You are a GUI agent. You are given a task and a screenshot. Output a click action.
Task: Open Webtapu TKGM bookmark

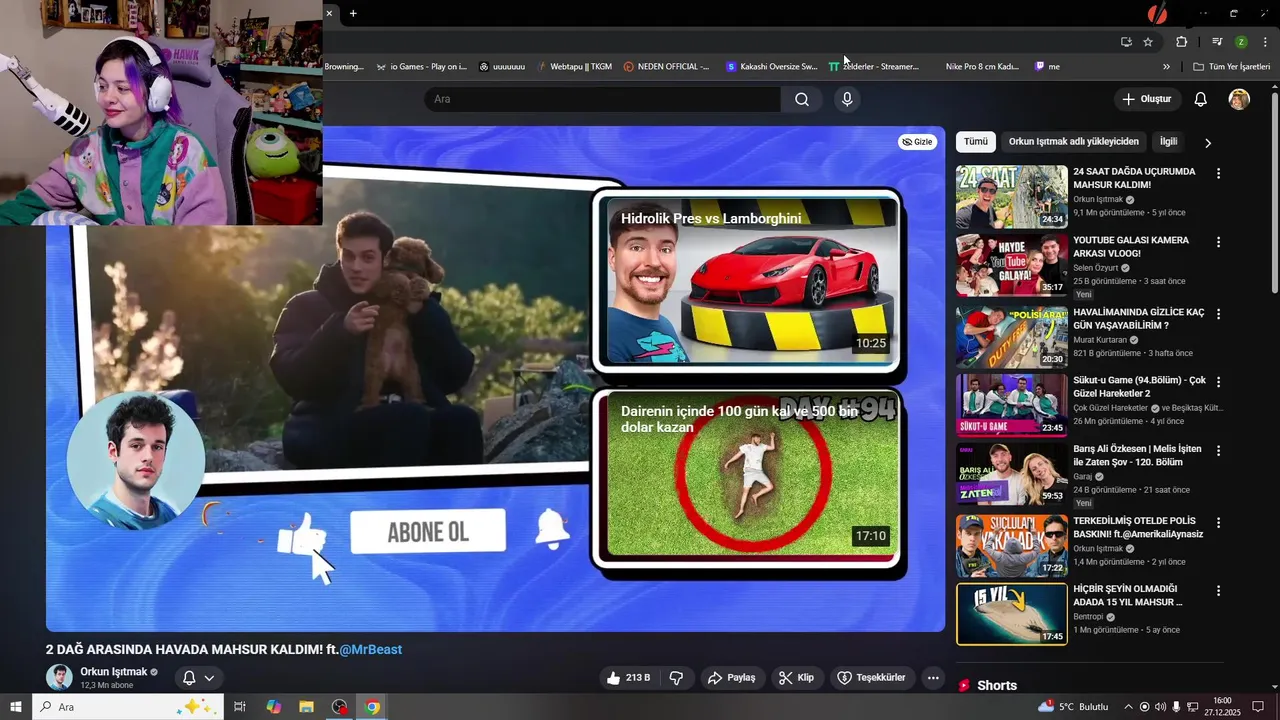click(574, 67)
